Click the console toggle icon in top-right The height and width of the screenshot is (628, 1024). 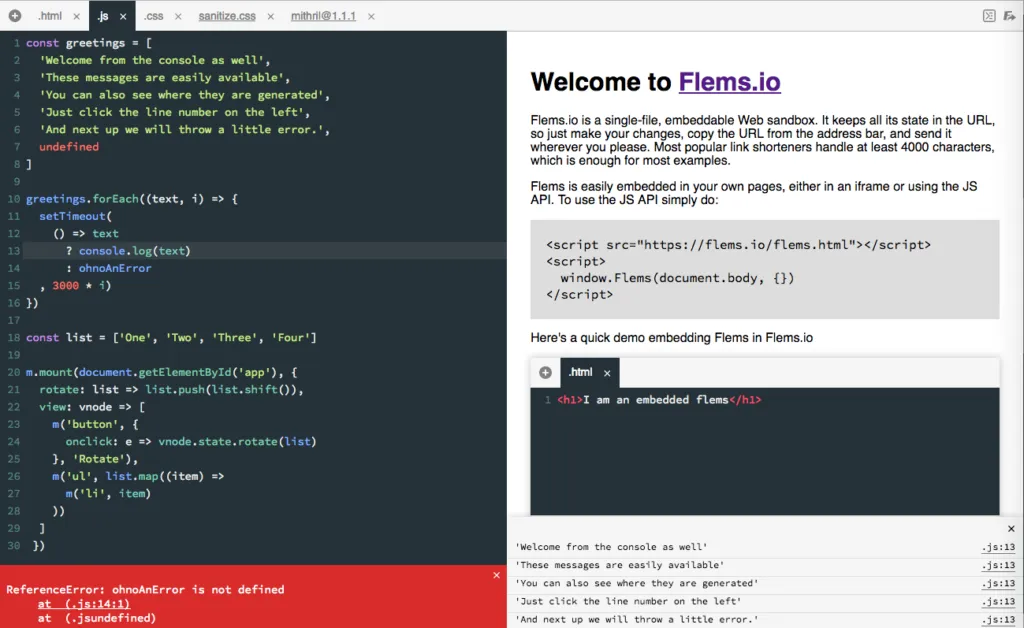[x=988, y=16]
